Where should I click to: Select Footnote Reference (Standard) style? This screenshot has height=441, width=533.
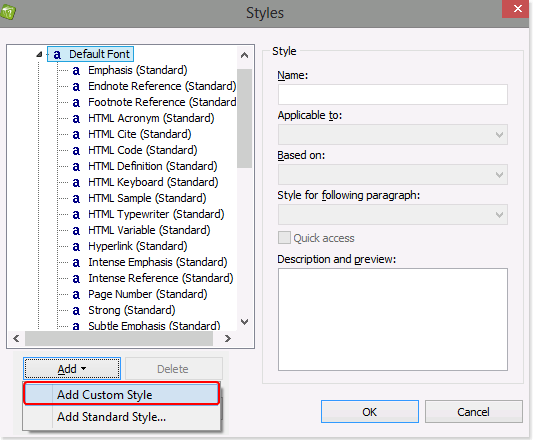coord(162,102)
